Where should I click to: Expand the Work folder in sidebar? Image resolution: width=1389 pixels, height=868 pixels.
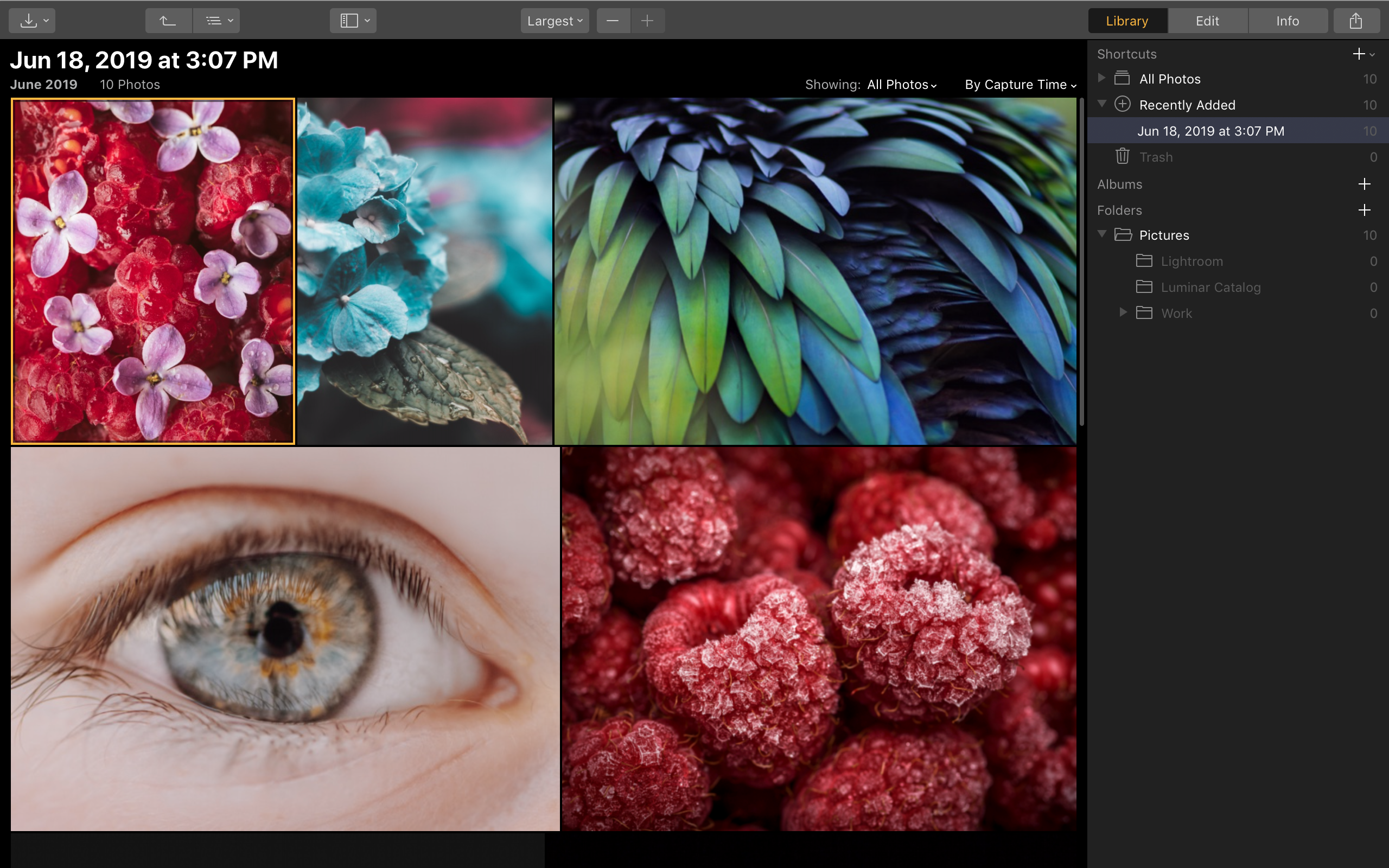[x=1122, y=313]
